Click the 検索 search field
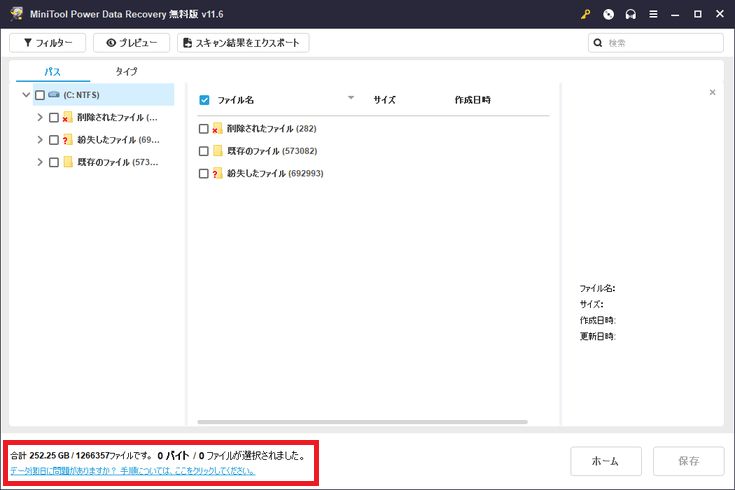The height and width of the screenshot is (490, 735). click(x=660, y=43)
